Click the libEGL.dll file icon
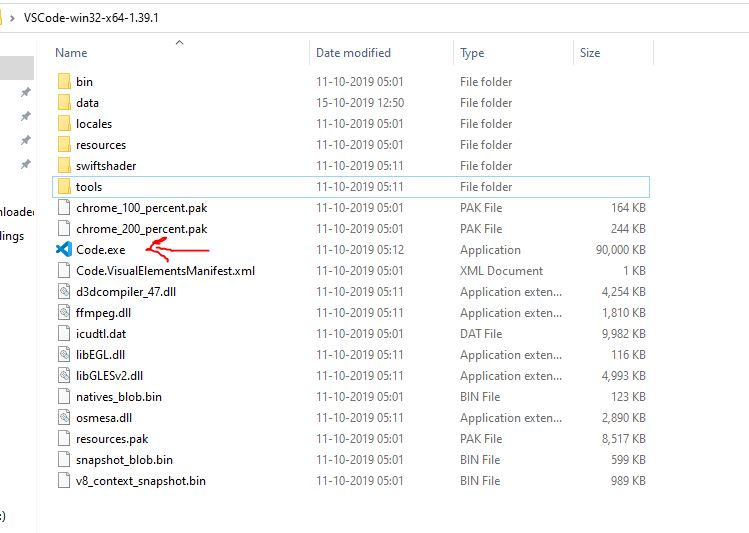 (64, 355)
